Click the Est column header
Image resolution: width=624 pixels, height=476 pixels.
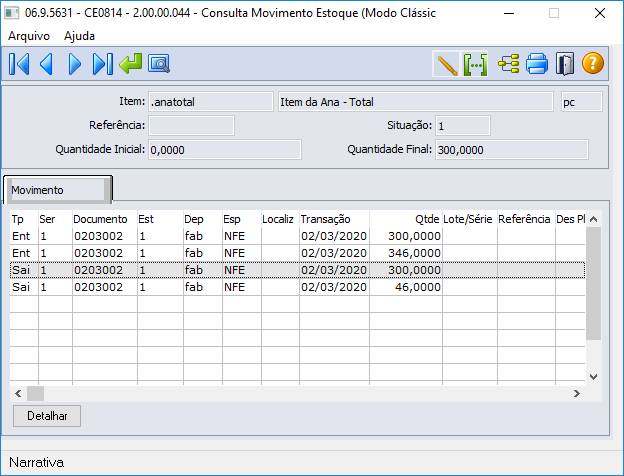coord(160,219)
